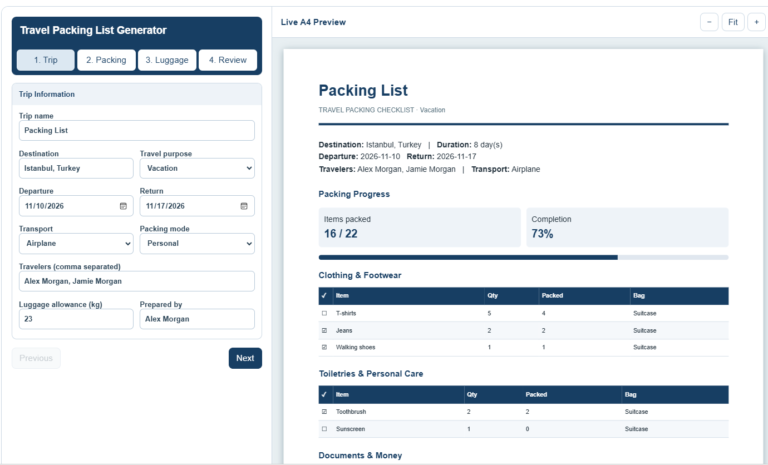Switch to the 3. Luggage step tab
The image size is (768, 465).
click(x=167, y=60)
